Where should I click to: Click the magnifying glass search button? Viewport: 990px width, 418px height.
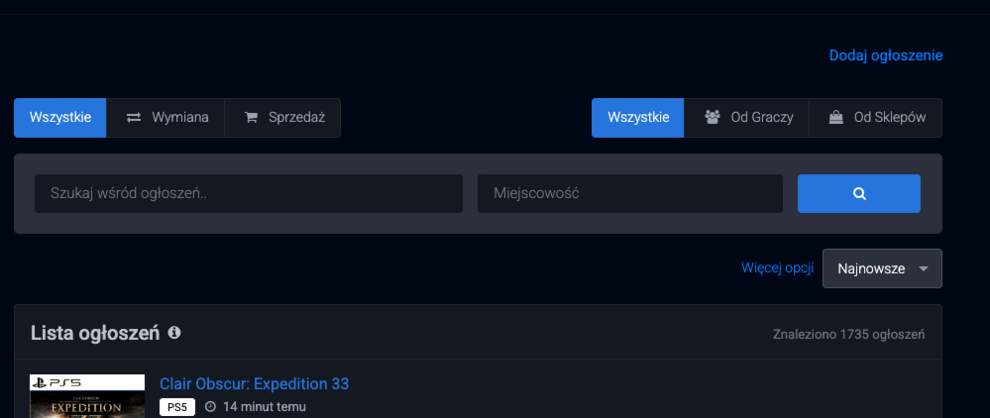(858, 194)
